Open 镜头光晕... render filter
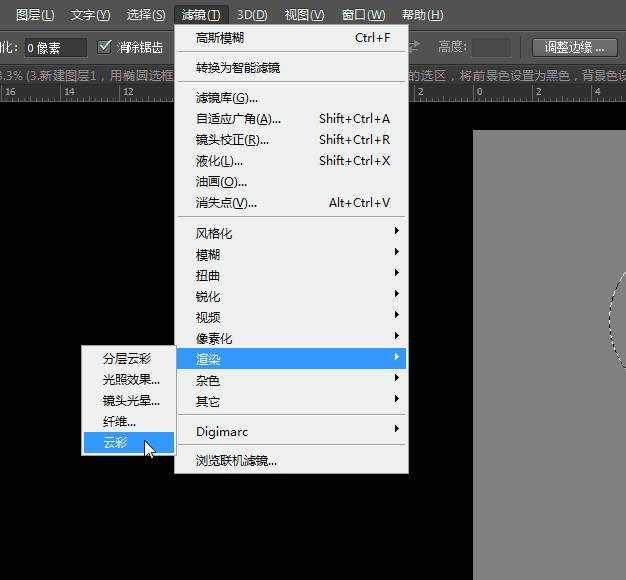This screenshot has width=626, height=580. coord(129,400)
